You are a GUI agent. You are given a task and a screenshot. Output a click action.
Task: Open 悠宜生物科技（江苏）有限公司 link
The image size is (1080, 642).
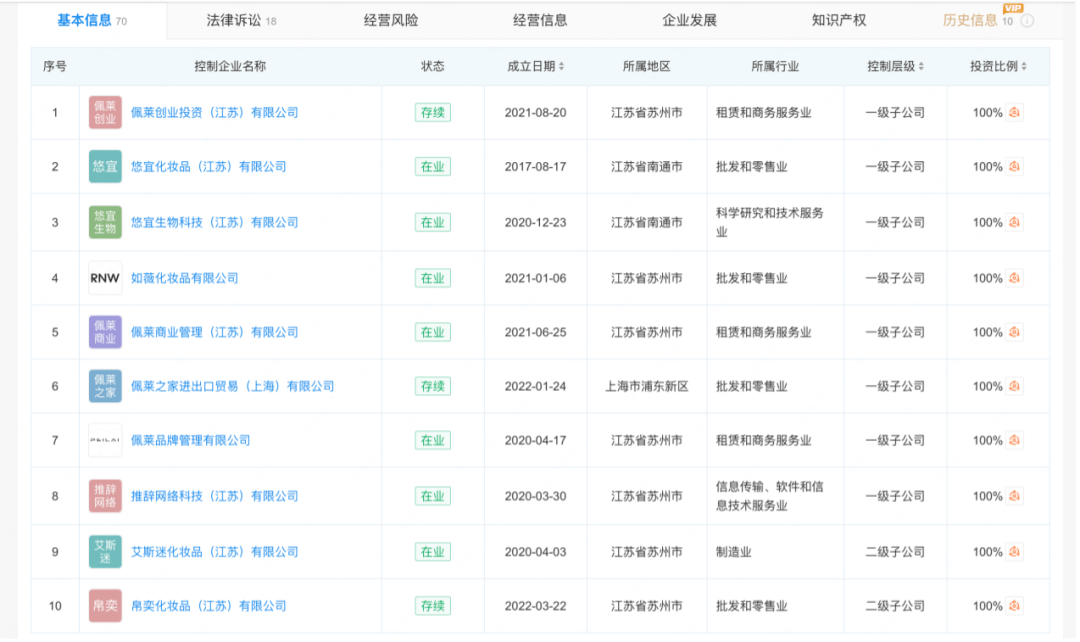pos(214,222)
